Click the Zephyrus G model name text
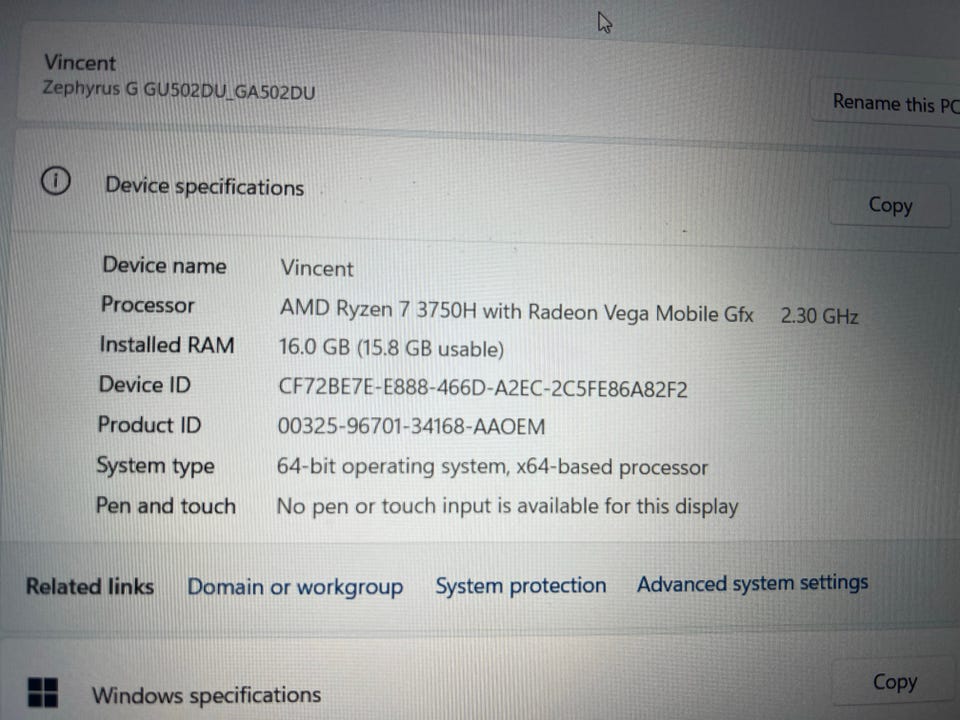This screenshot has width=960, height=720. coord(179,90)
